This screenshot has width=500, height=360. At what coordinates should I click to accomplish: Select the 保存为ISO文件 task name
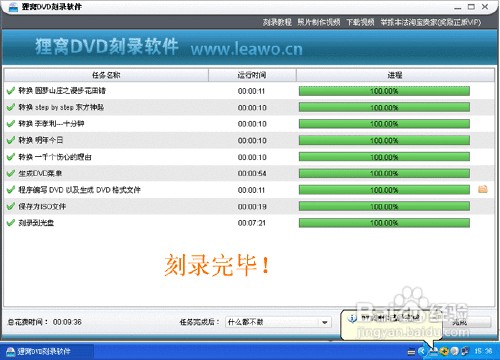(x=42, y=206)
